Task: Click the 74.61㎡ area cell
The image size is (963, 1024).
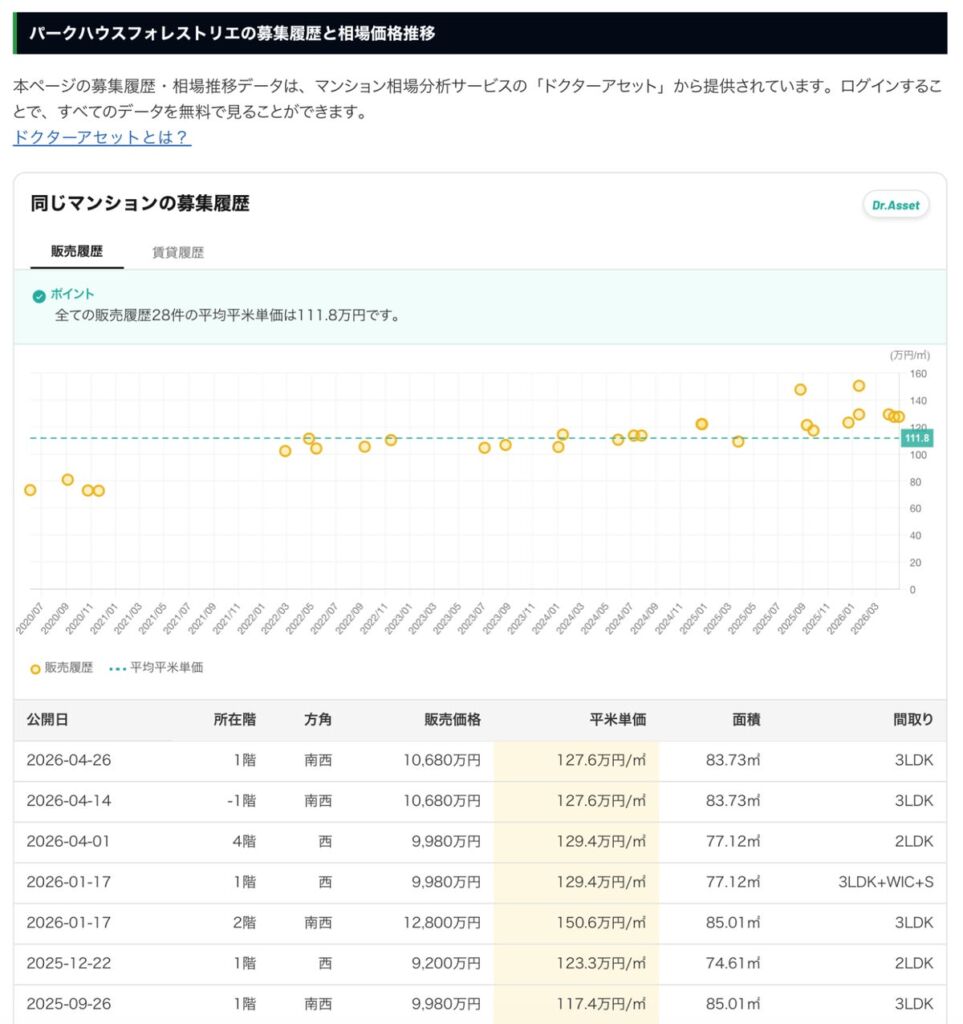Action: tap(733, 963)
